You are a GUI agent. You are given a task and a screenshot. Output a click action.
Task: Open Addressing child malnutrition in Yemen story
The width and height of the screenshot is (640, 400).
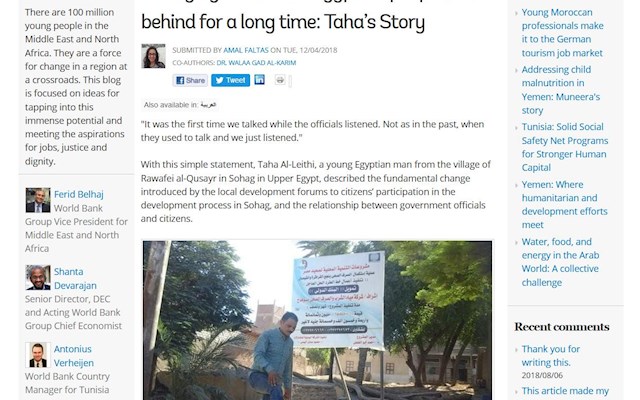click(x=560, y=90)
